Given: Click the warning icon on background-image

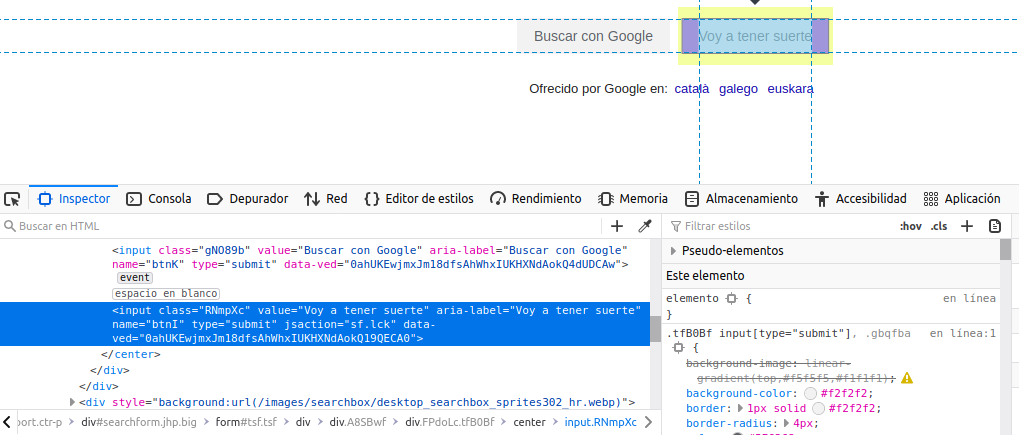Looking at the screenshot, I should click(x=907, y=378).
